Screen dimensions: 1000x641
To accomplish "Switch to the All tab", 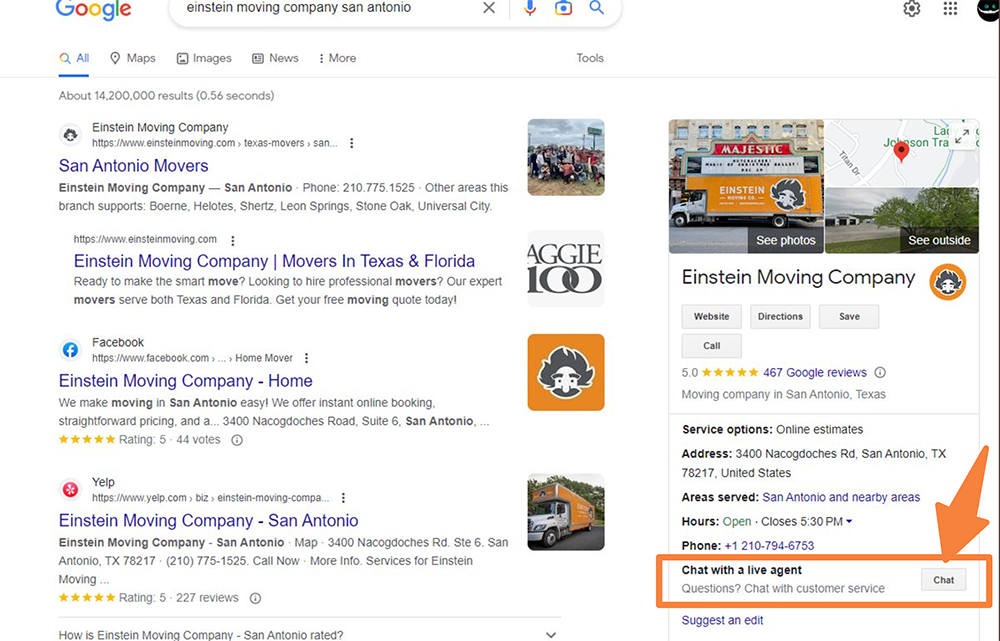I will pos(74,58).
